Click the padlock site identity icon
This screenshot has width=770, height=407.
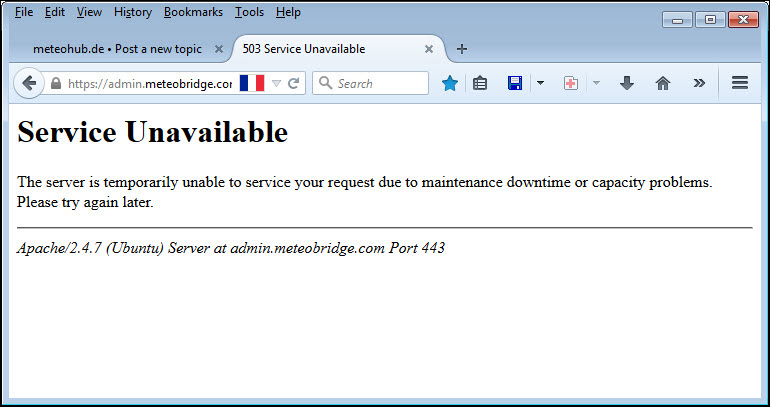56,83
